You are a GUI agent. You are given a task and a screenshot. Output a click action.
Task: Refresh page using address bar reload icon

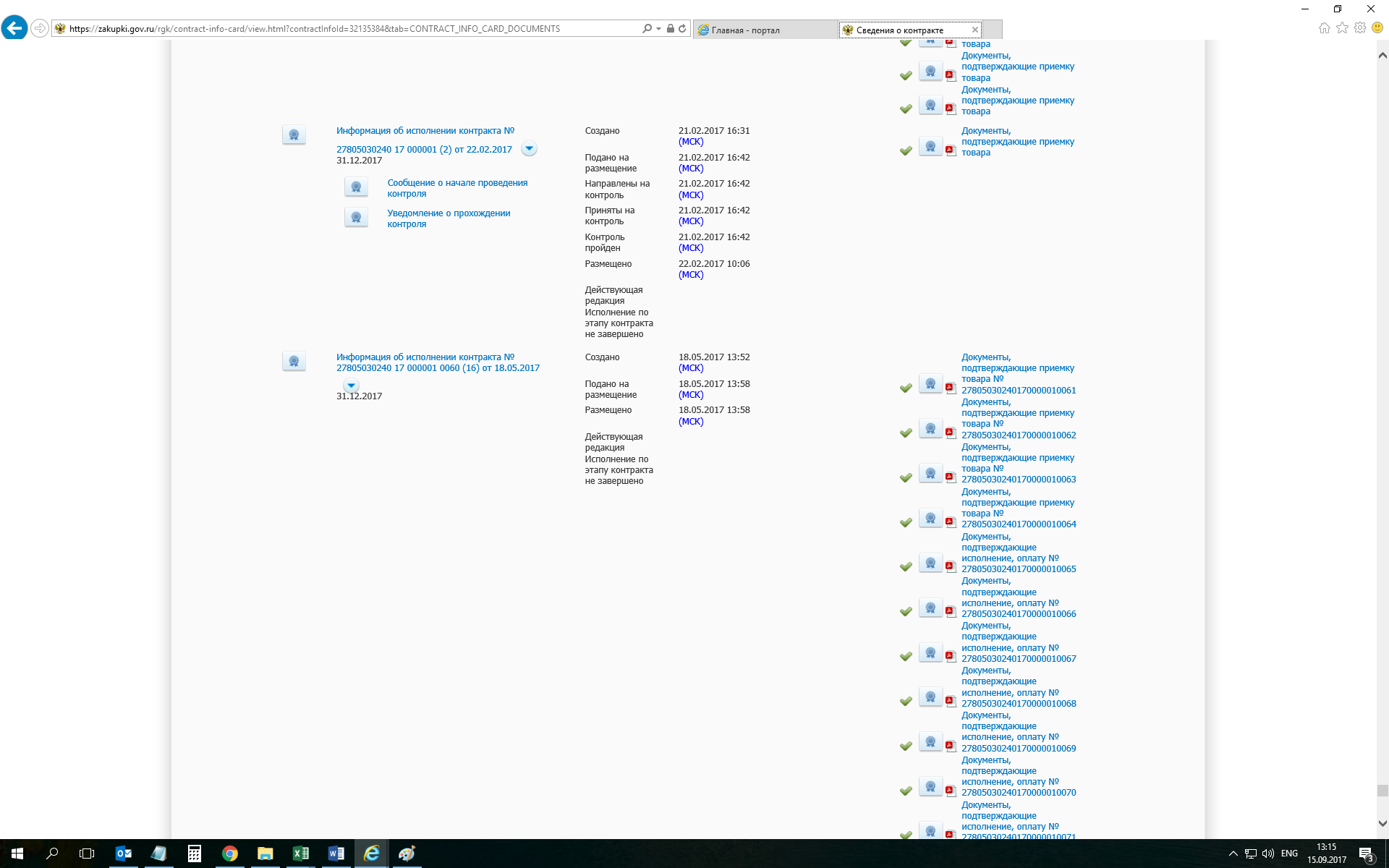pos(682,29)
